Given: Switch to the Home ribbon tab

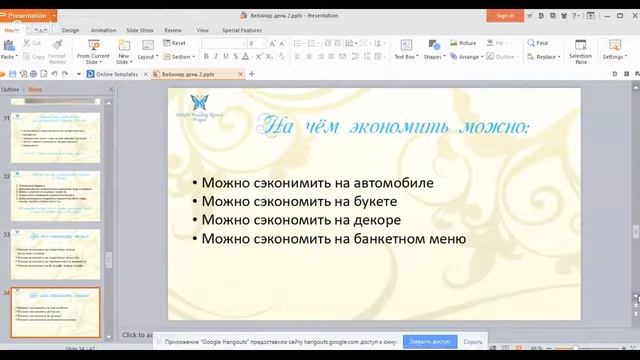Looking at the screenshot, I should pos(12,30).
